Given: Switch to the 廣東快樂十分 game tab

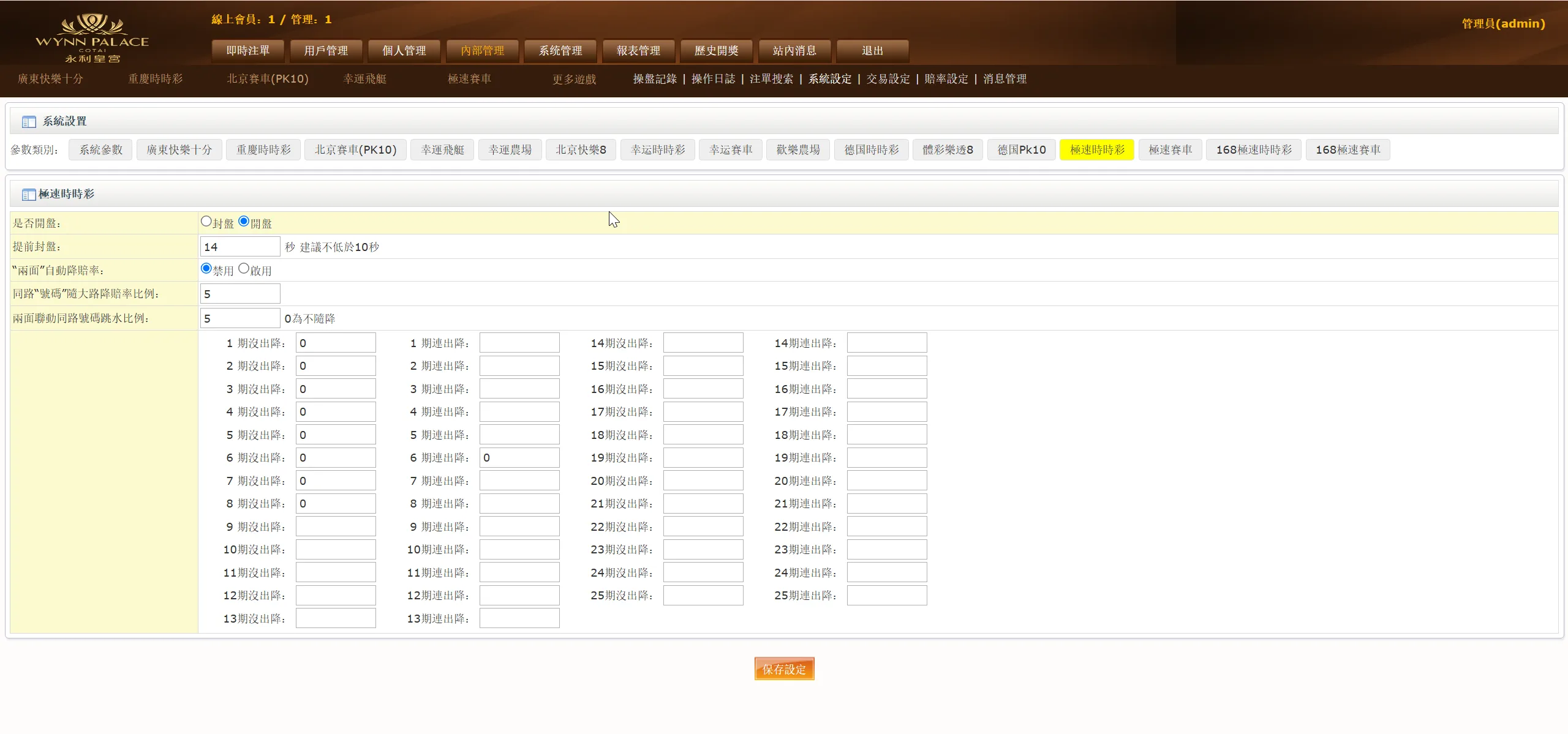Looking at the screenshot, I should [x=51, y=79].
